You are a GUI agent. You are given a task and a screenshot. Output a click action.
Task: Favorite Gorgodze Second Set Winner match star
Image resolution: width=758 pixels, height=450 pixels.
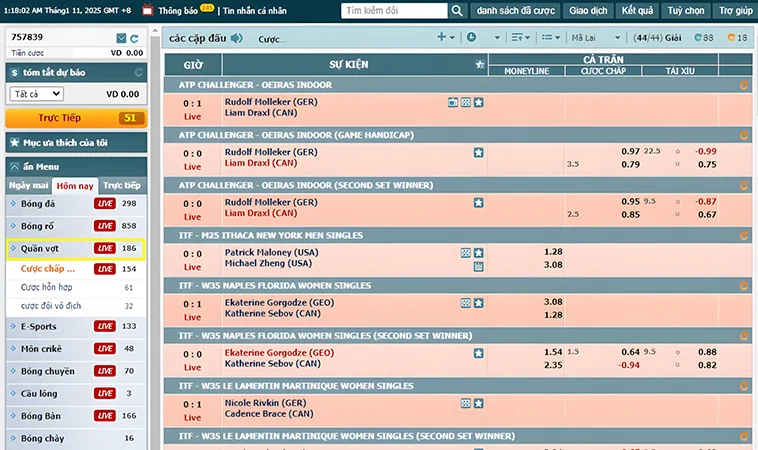click(x=479, y=353)
